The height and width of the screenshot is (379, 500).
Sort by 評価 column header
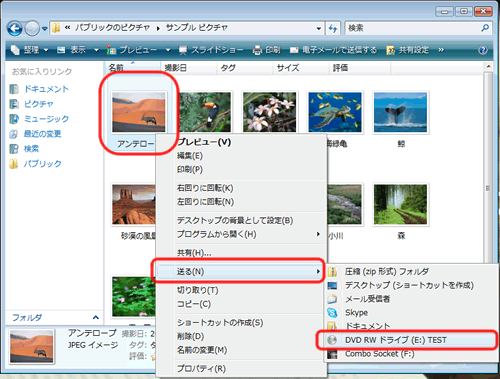pos(360,68)
